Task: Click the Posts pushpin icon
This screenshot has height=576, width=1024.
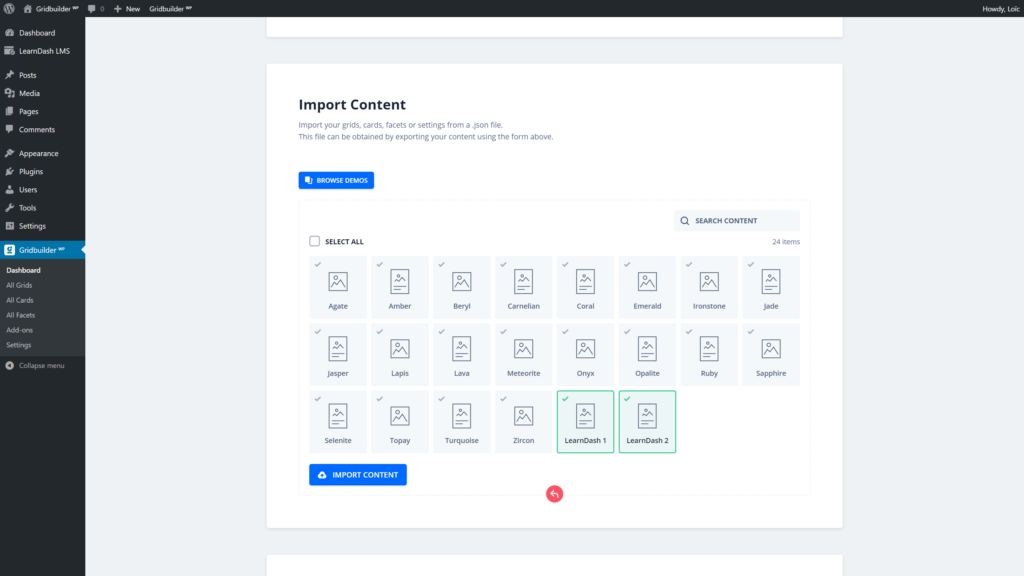Action: 10,75
